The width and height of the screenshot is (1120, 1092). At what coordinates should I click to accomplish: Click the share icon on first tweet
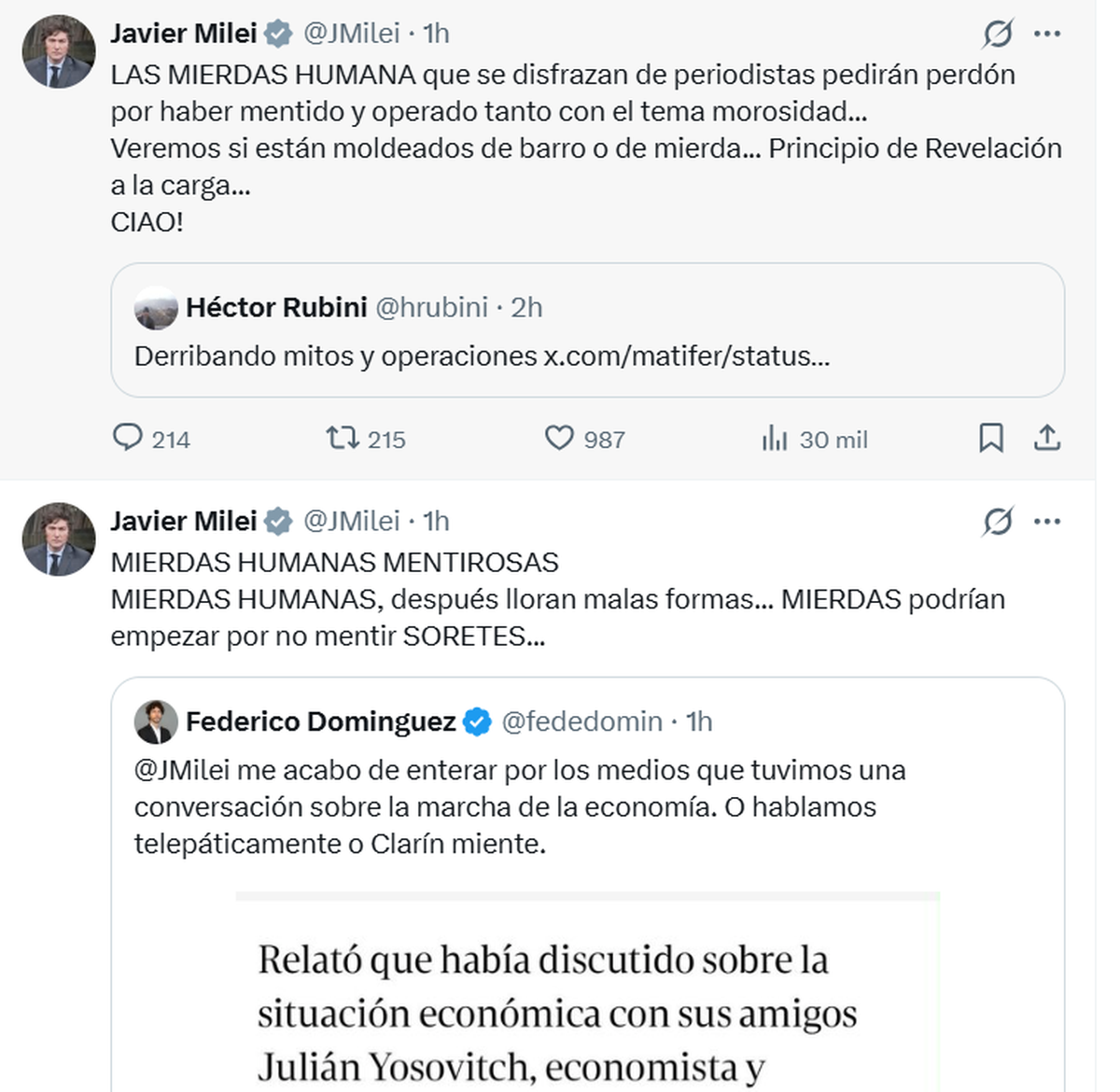[x=1047, y=438]
